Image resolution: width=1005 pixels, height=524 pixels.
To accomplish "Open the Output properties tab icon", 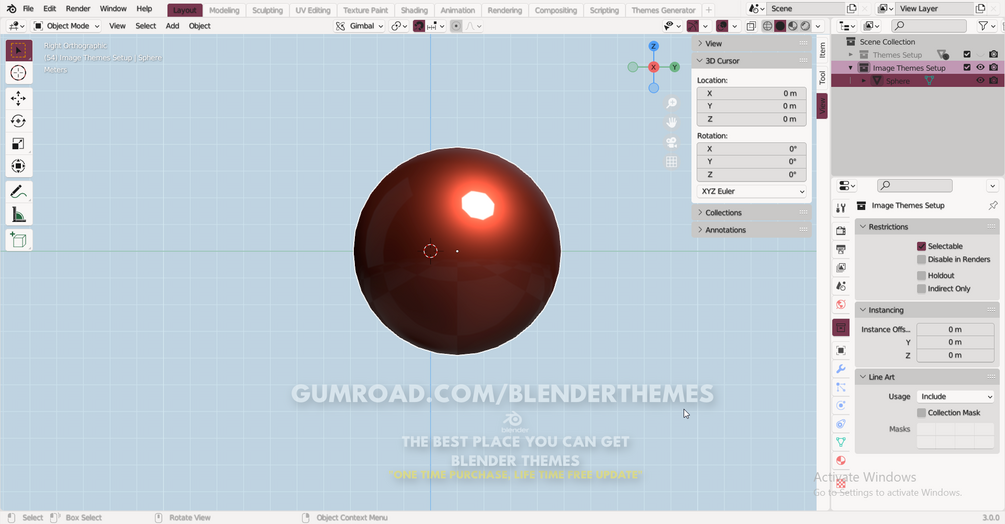I will pyautogui.click(x=841, y=249).
